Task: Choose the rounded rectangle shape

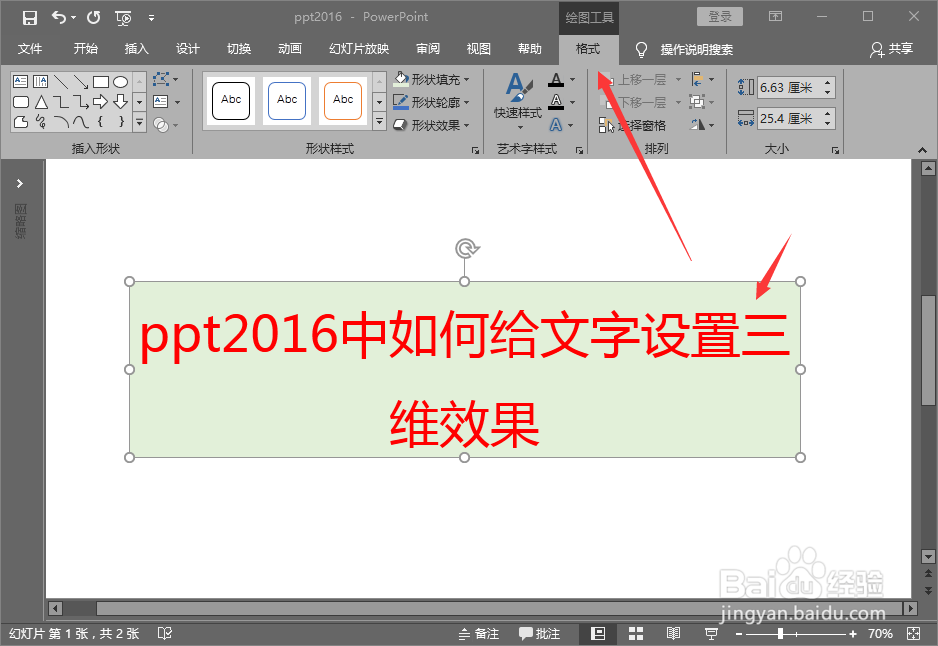Action: 20,102
